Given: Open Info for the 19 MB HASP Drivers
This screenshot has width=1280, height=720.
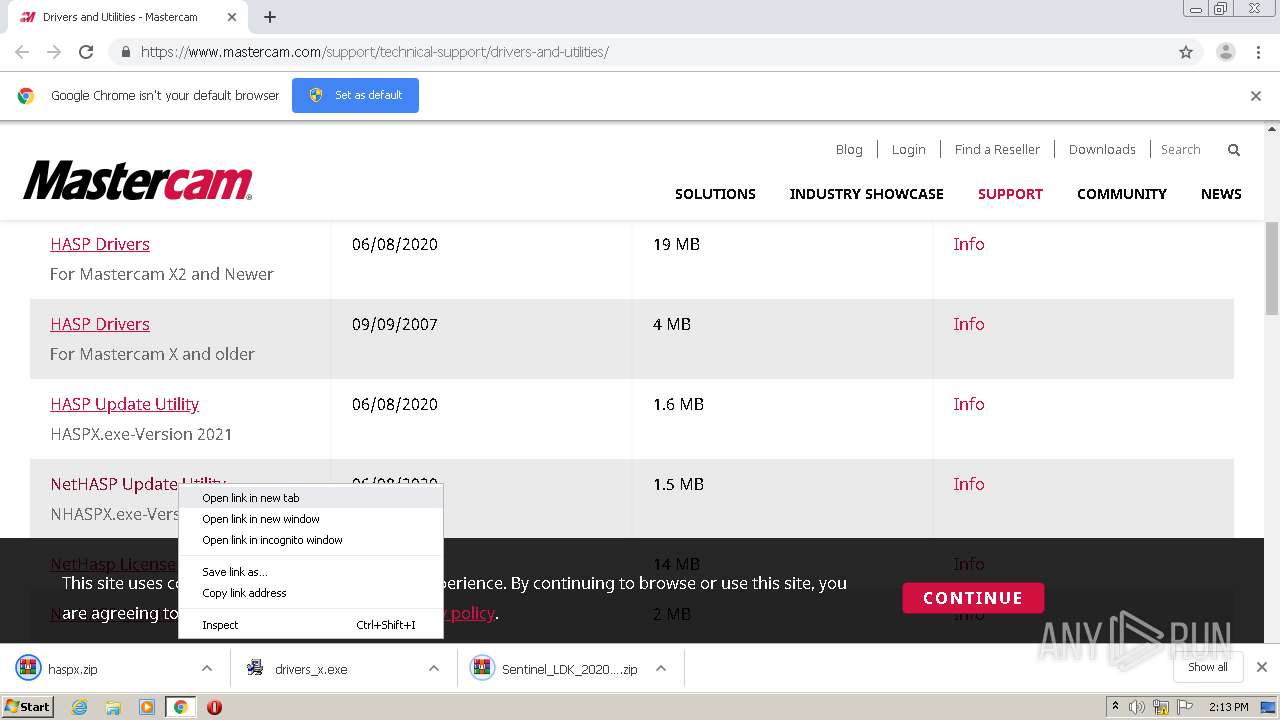Looking at the screenshot, I should click(x=969, y=244).
